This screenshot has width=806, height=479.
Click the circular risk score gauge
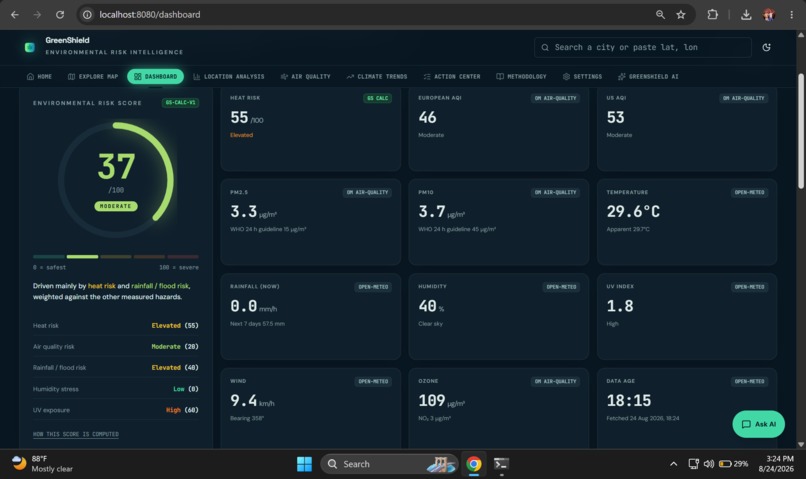click(116, 180)
